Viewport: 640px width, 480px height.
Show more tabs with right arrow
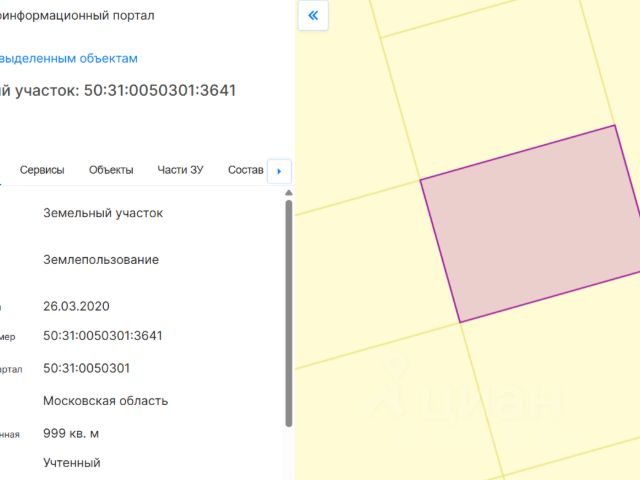[x=279, y=171]
